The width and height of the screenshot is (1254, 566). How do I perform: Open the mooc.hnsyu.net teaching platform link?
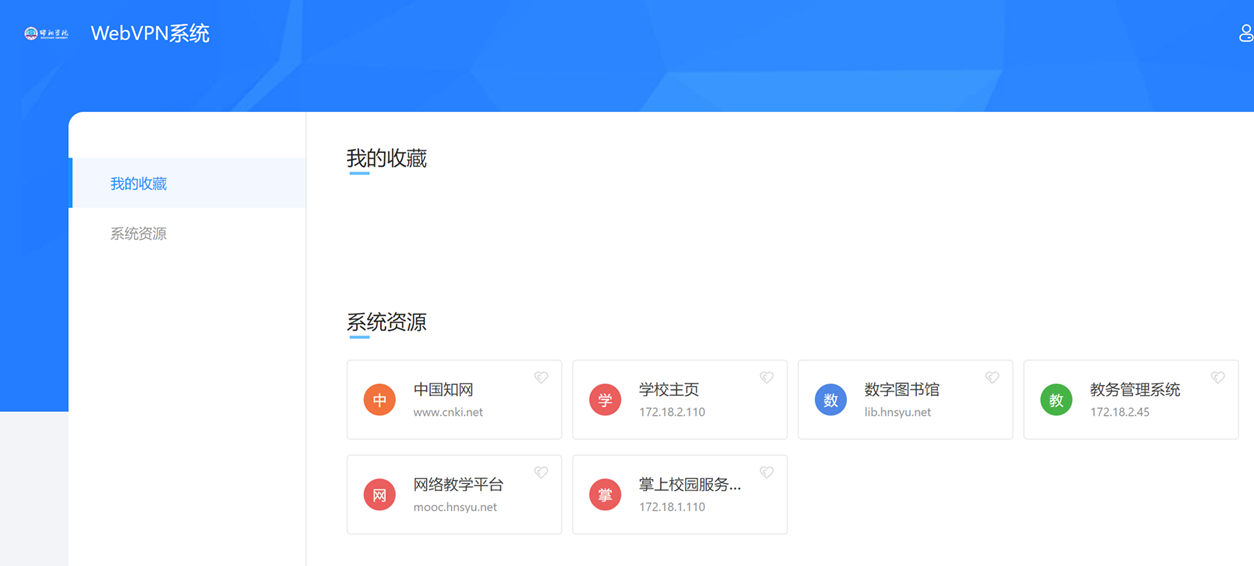click(455, 507)
